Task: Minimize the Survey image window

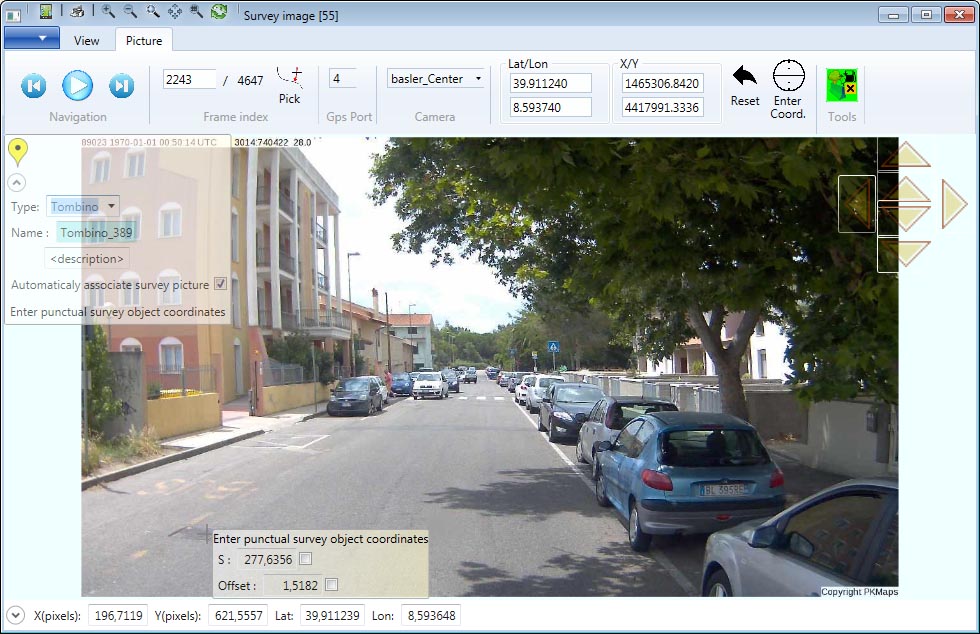Action: [x=893, y=14]
